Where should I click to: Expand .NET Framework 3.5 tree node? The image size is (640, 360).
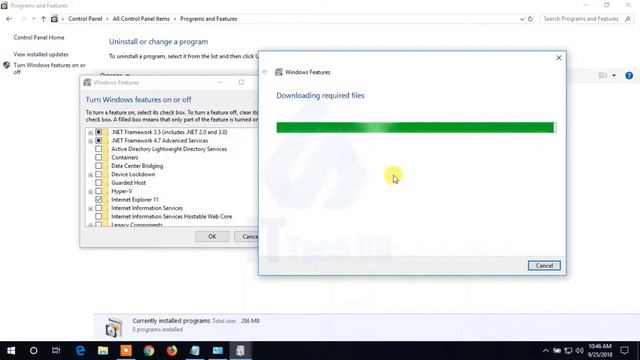[x=90, y=133]
